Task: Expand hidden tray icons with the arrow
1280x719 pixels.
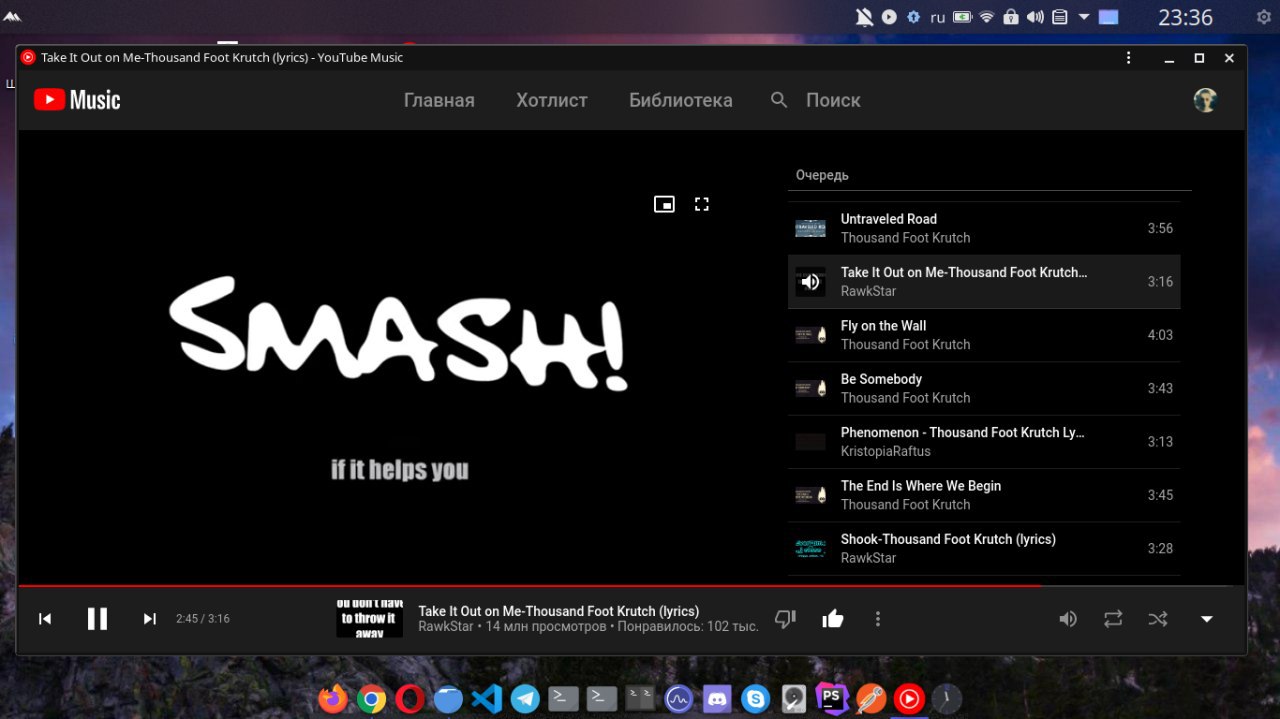Action: tap(1084, 17)
